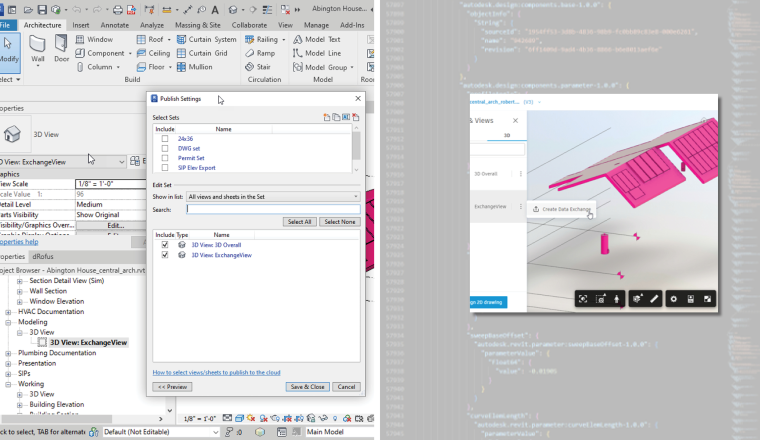Check the Permit Set include box

tap(165, 158)
